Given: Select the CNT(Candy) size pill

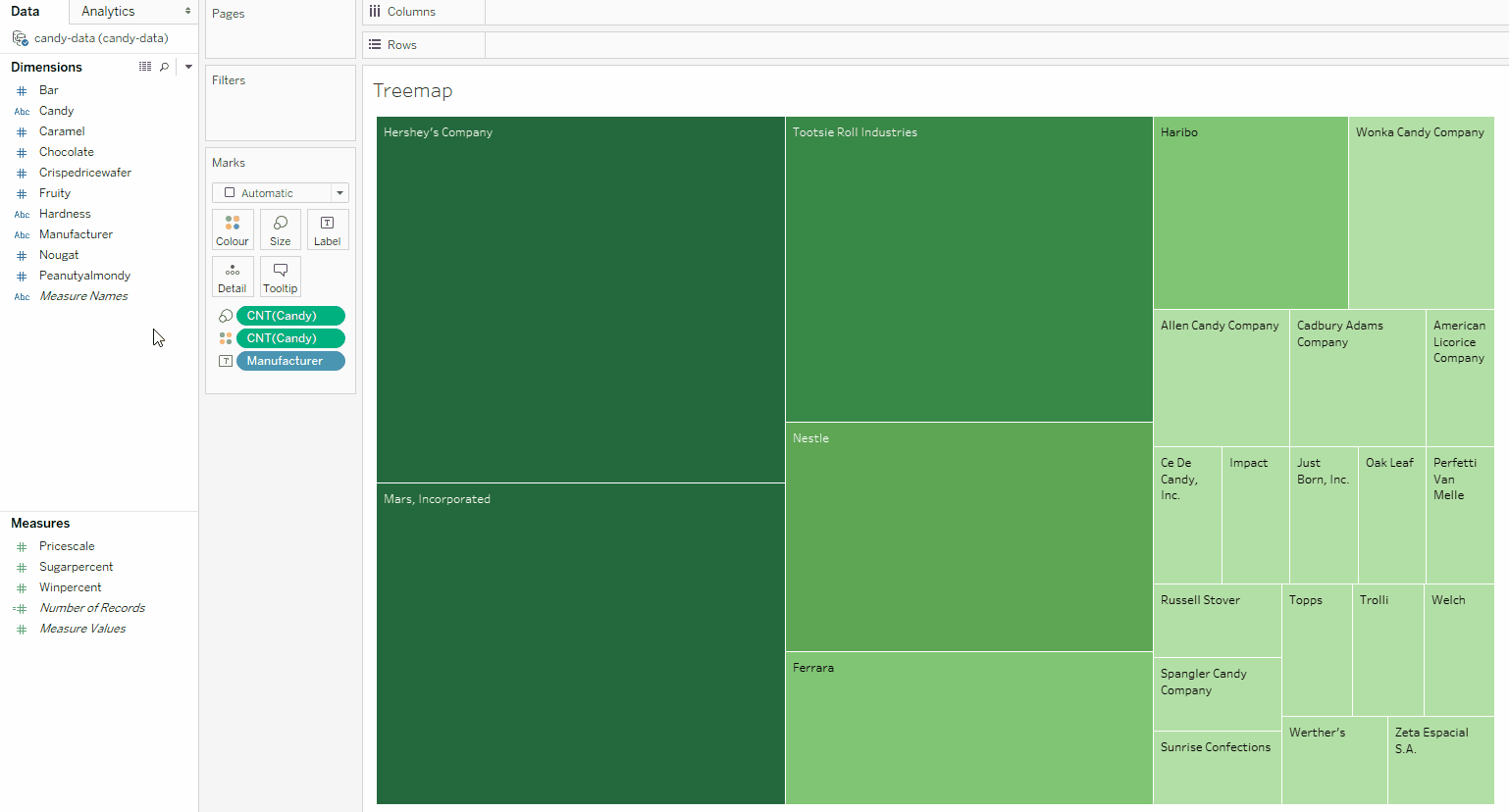Looking at the screenshot, I should pyautogui.click(x=290, y=316).
